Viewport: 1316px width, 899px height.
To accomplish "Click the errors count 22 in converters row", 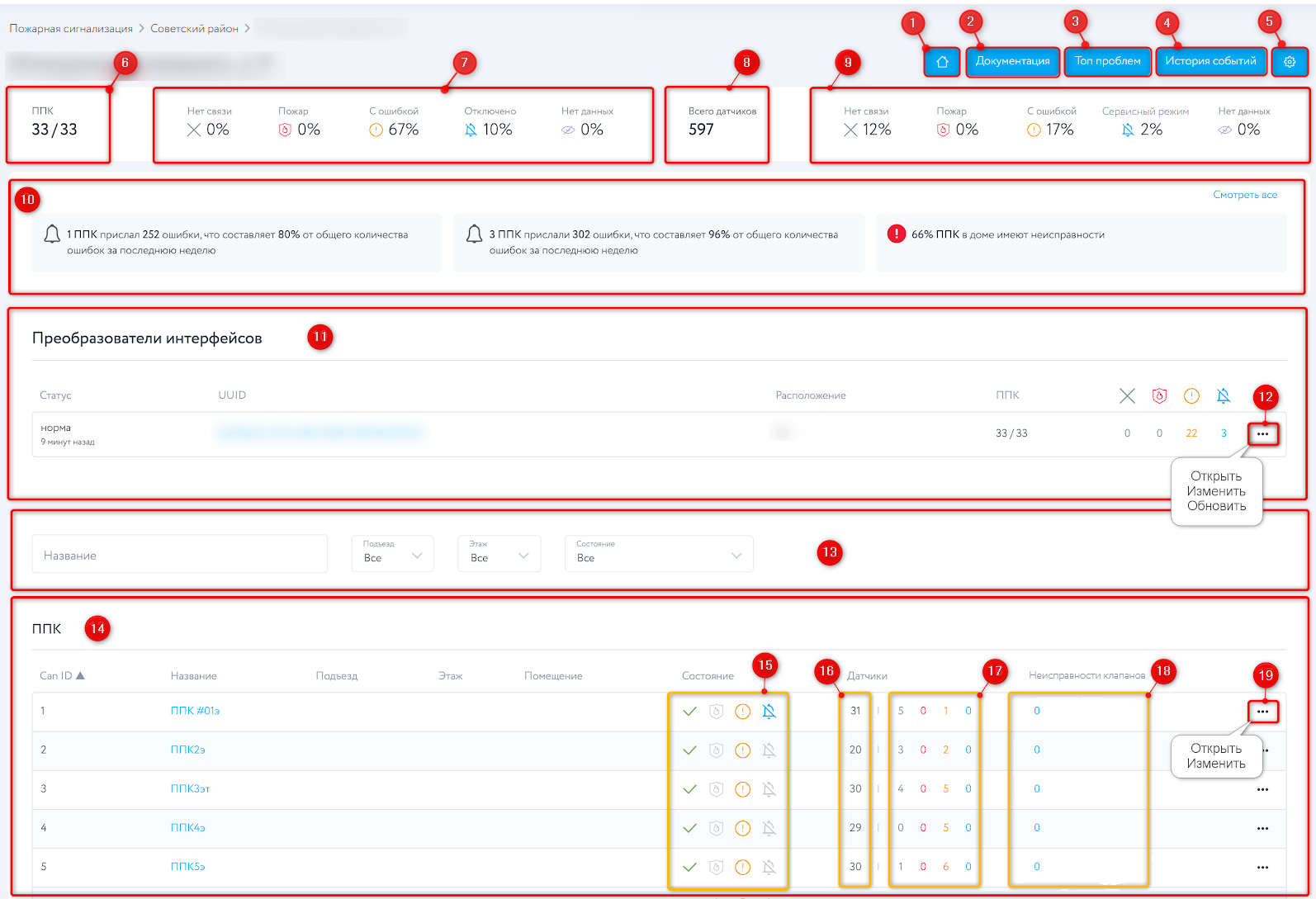I will pos(1191,433).
